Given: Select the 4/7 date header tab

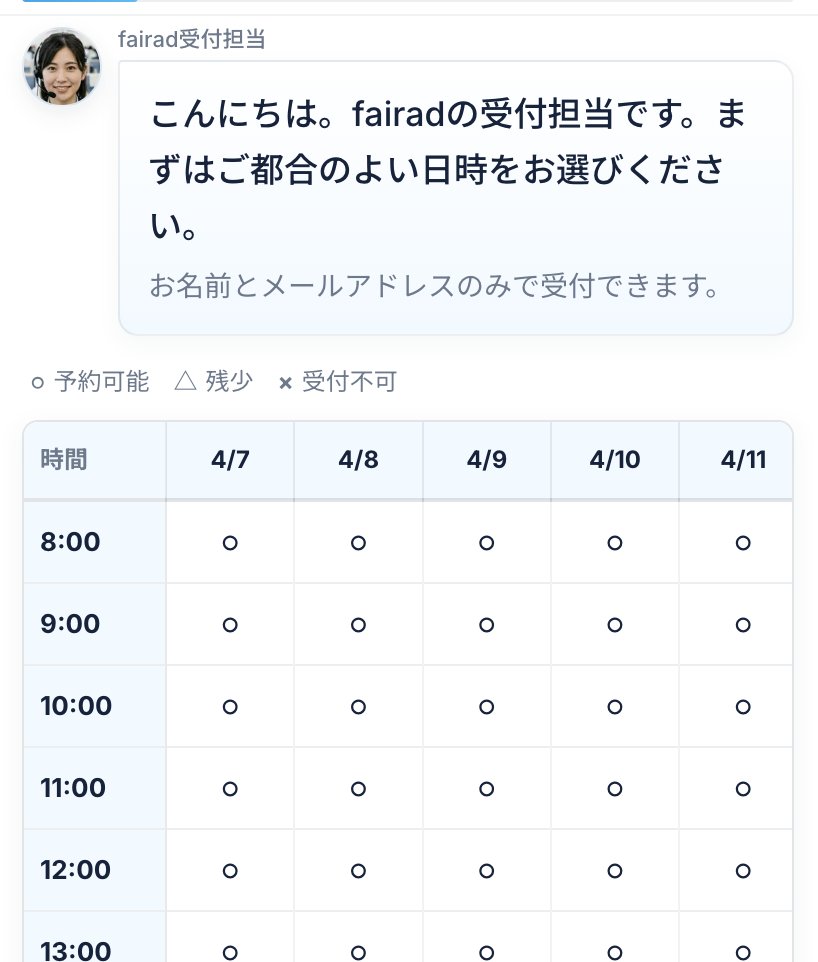Looking at the screenshot, I should point(230,460).
